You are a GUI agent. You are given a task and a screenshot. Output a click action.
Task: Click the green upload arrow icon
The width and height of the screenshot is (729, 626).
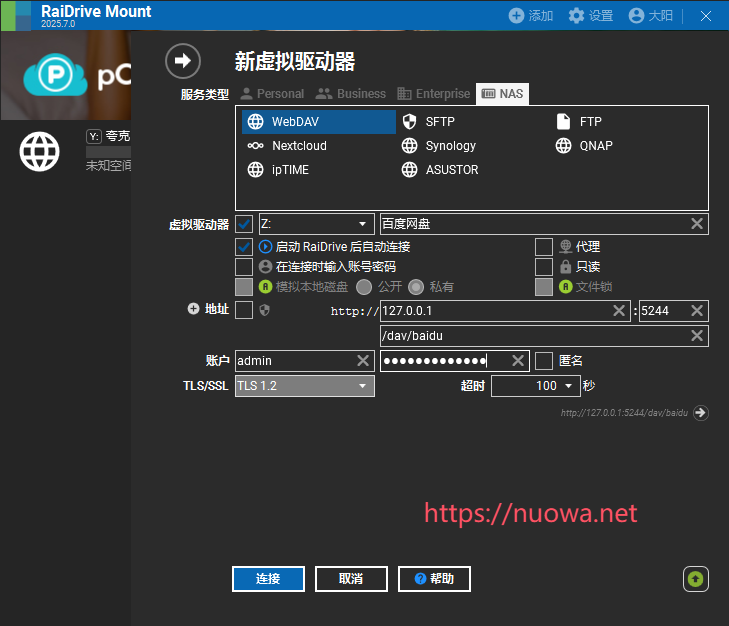[x=696, y=579]
